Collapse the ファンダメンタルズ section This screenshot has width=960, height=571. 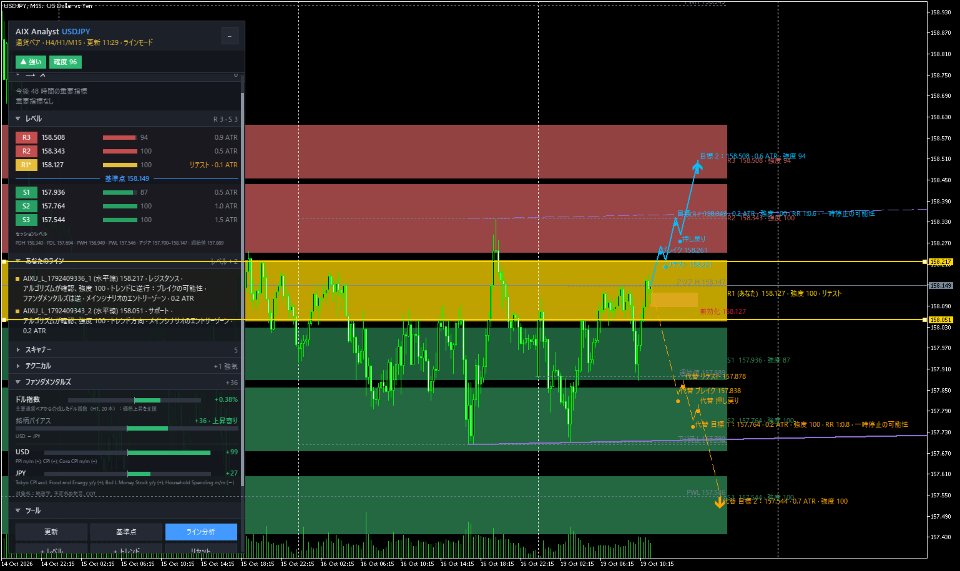click(18, 382)
